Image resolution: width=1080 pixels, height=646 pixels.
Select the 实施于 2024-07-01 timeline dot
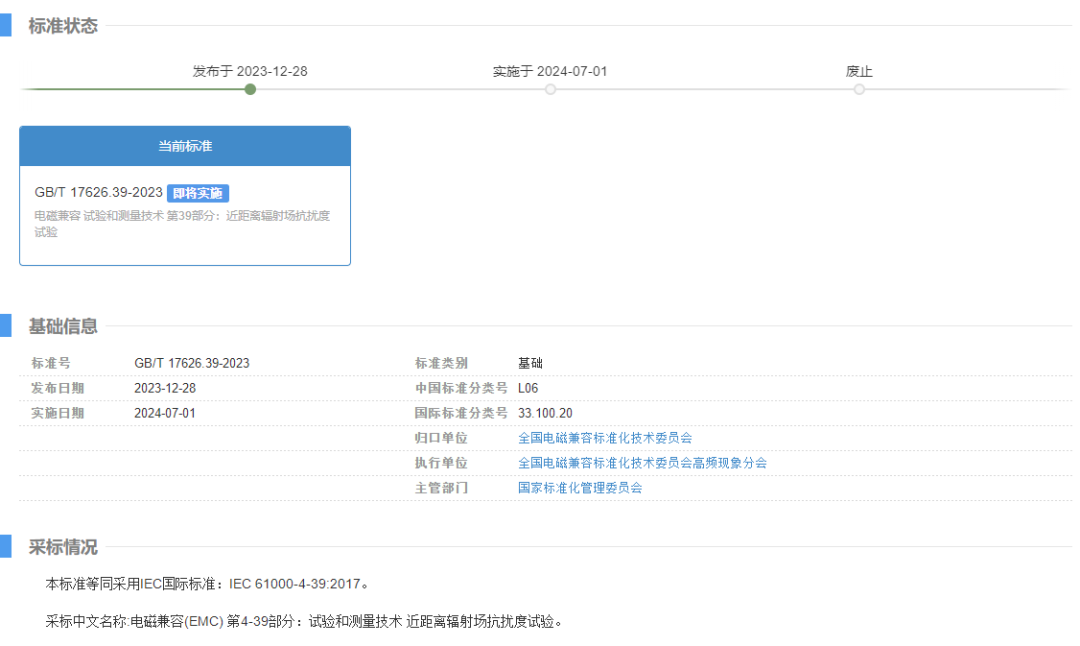click(x=550, y=89)
